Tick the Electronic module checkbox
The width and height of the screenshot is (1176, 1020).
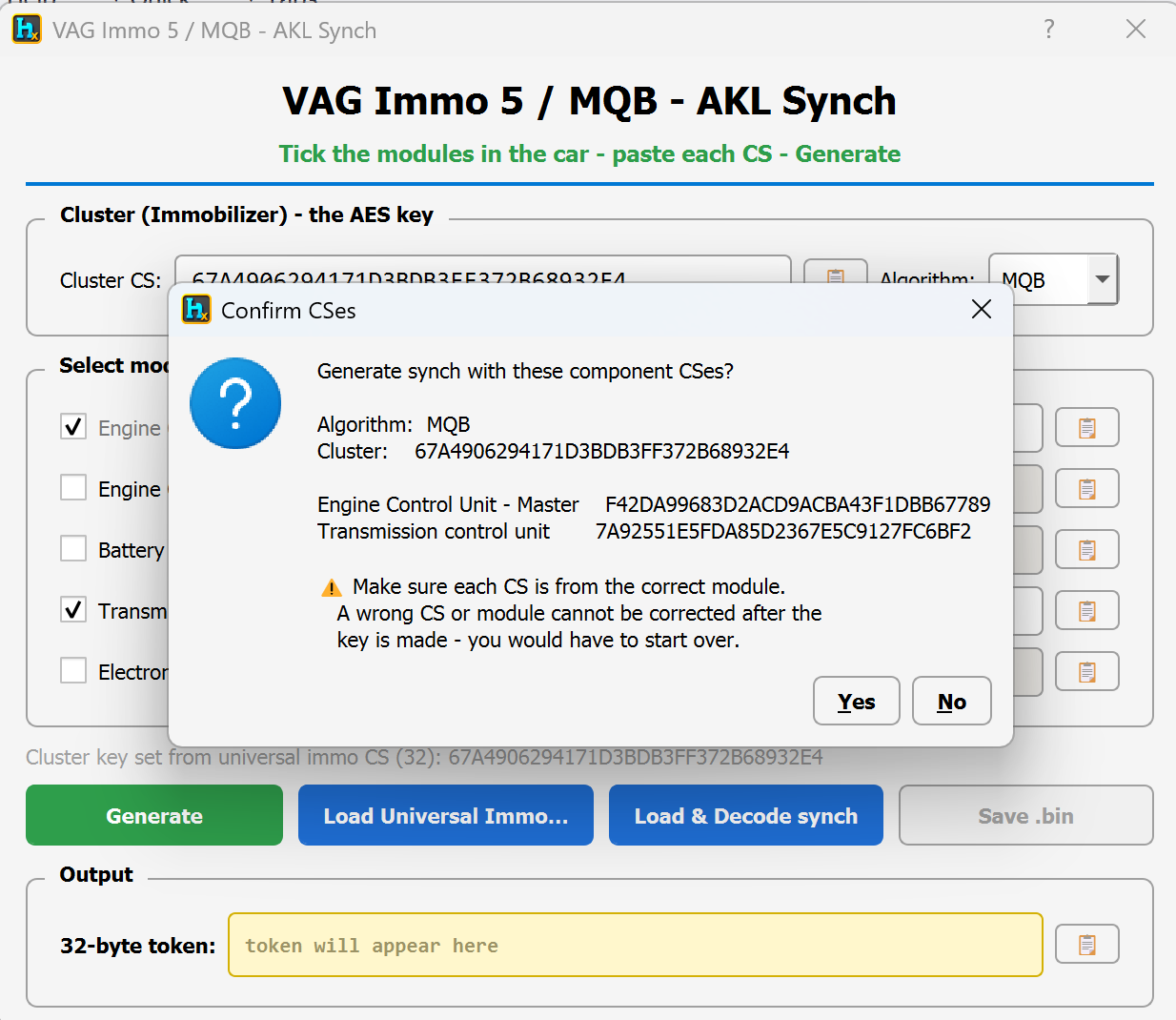coord(73,670)
